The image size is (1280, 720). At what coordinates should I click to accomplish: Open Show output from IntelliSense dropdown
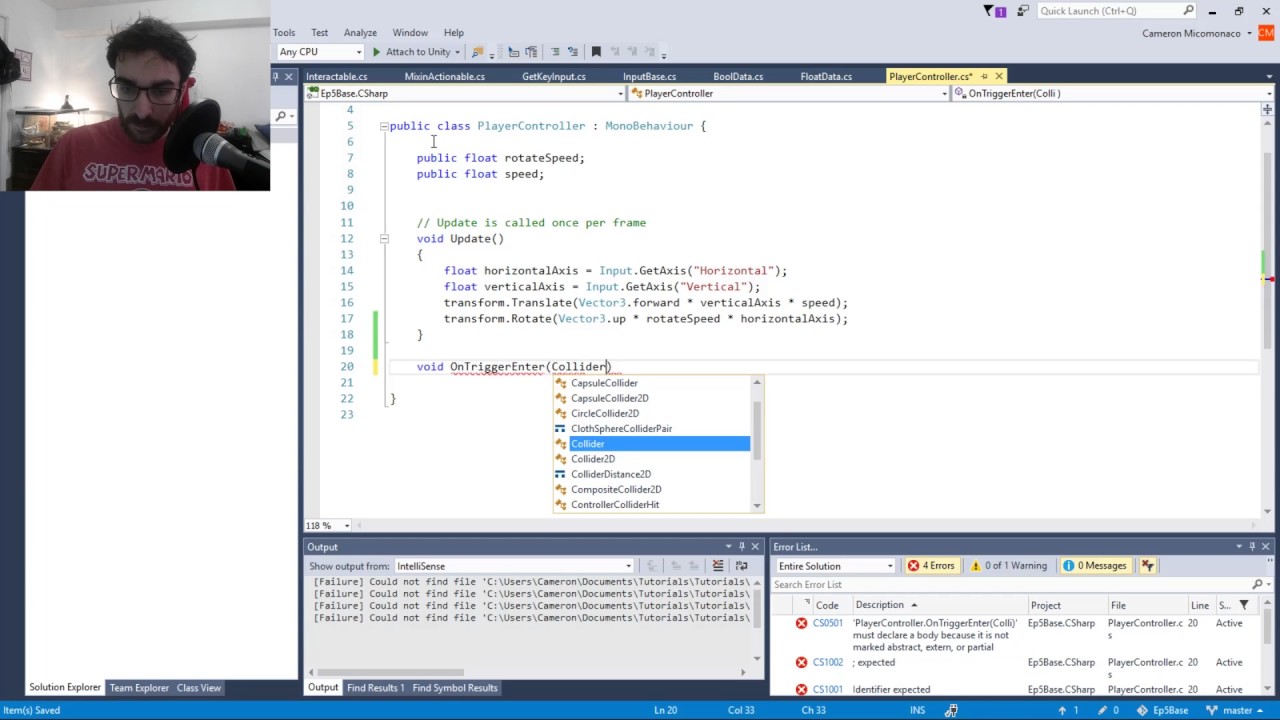[x=514, y=566]
